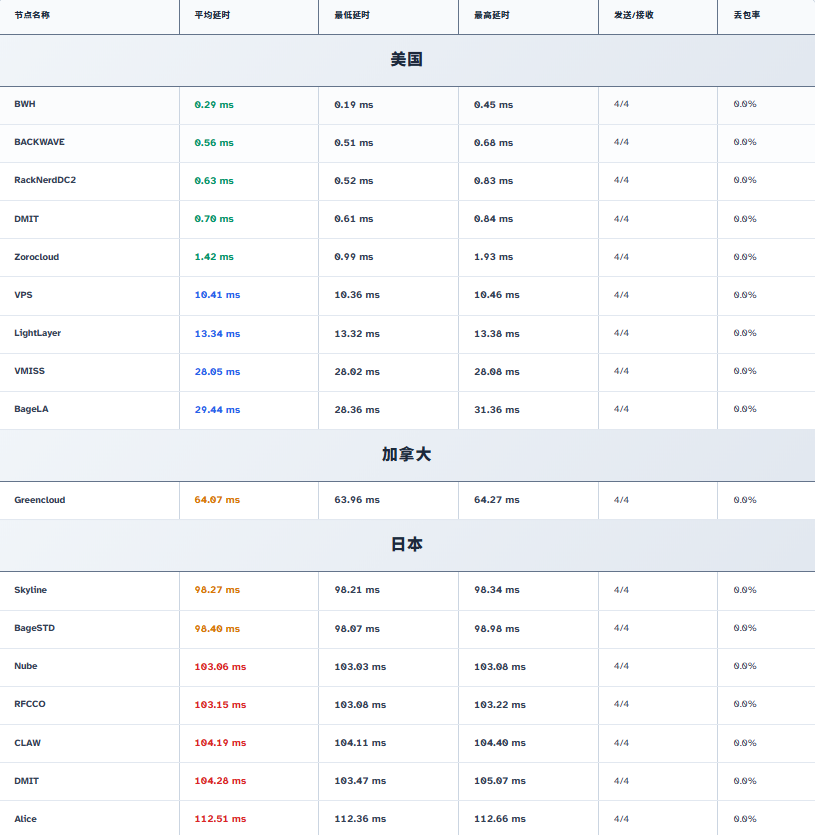Click the 节点名称 column header
This screenshot has height=835, width=815.
[x=32, y=16]
